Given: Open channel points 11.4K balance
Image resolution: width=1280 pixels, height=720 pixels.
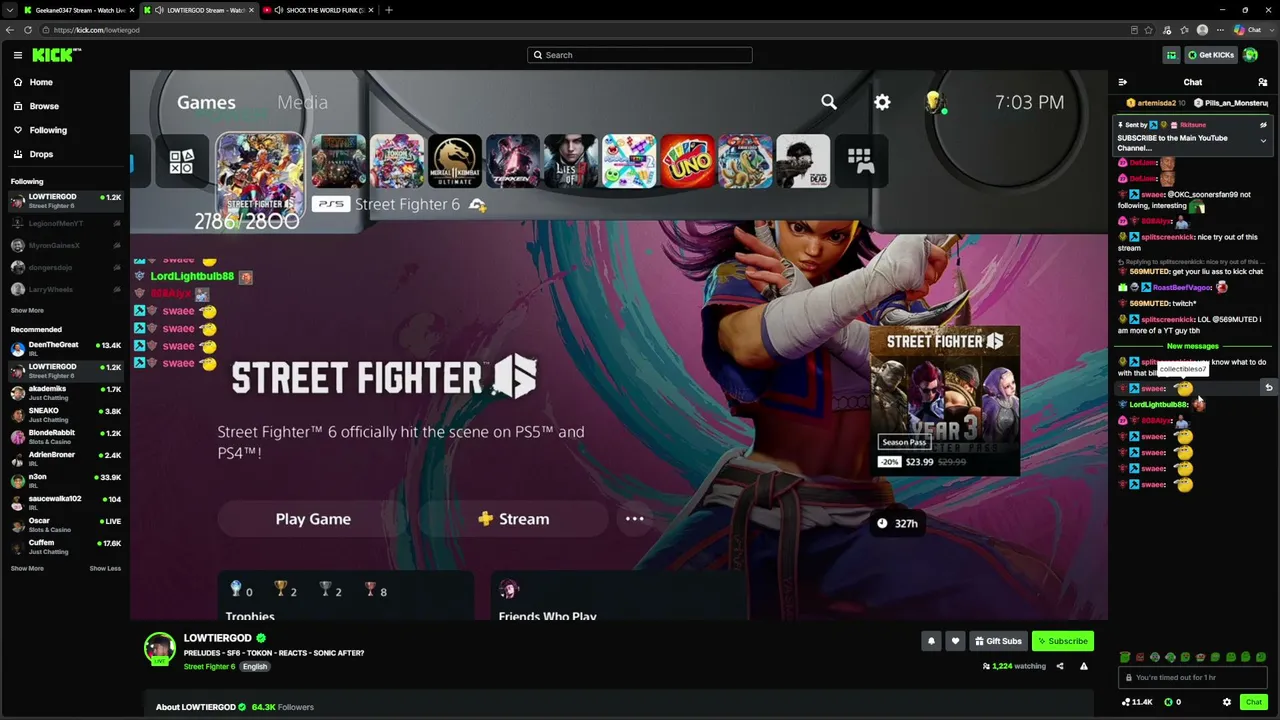Looking at the screenshot, I should click(x=1137, y=702).
